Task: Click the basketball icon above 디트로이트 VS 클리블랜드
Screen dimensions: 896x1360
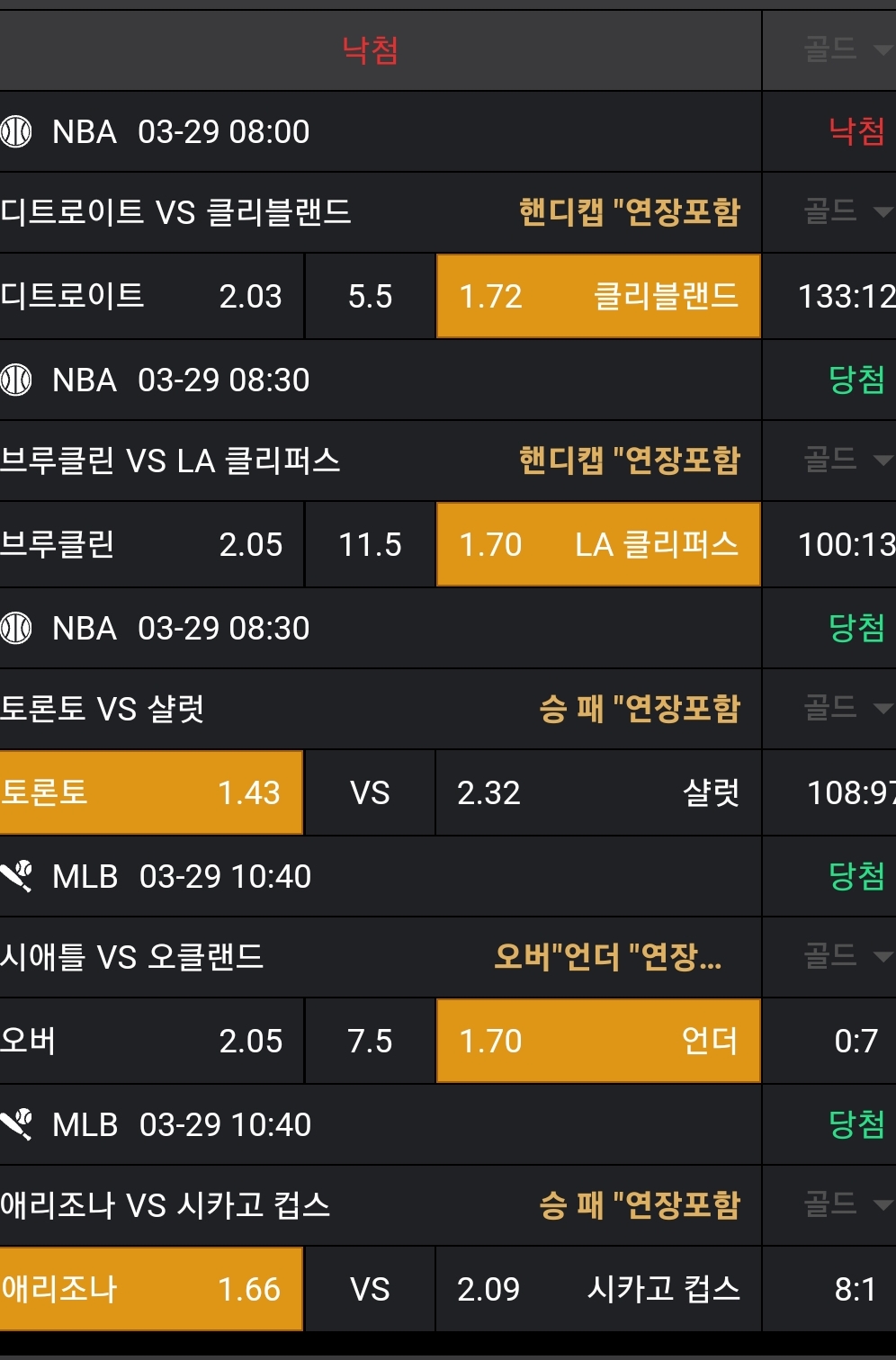Action: point(16,132)
